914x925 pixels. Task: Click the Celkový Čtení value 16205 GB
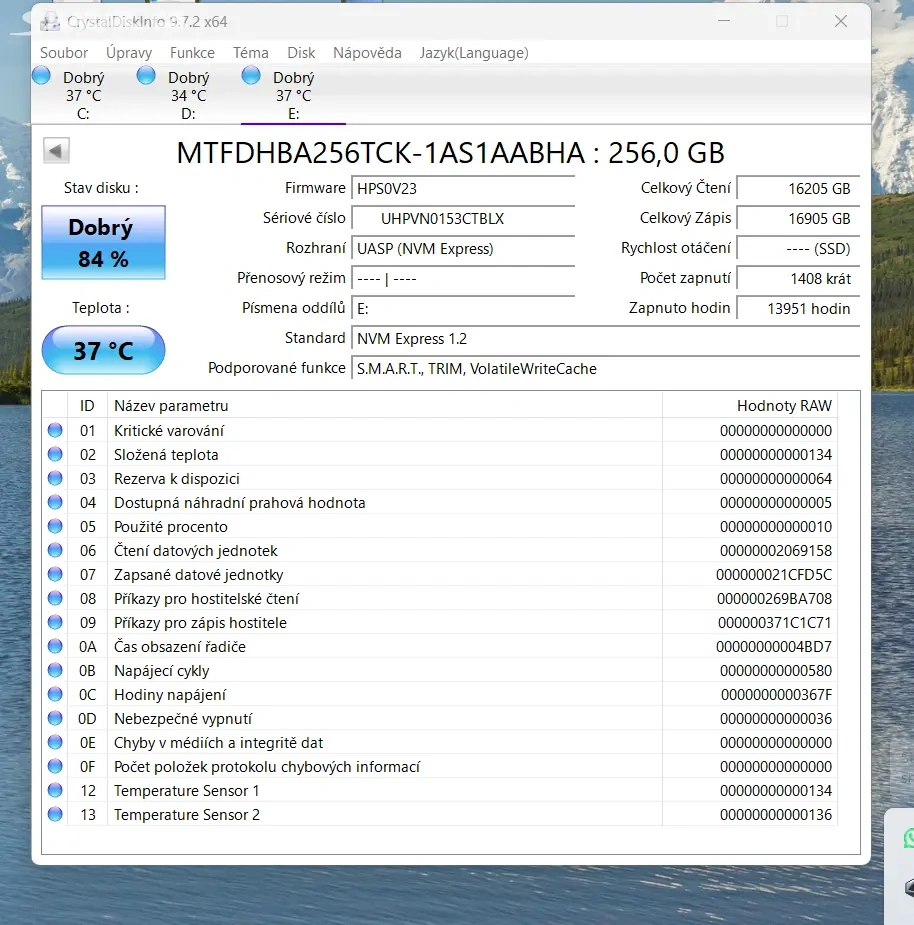(798, 189)
